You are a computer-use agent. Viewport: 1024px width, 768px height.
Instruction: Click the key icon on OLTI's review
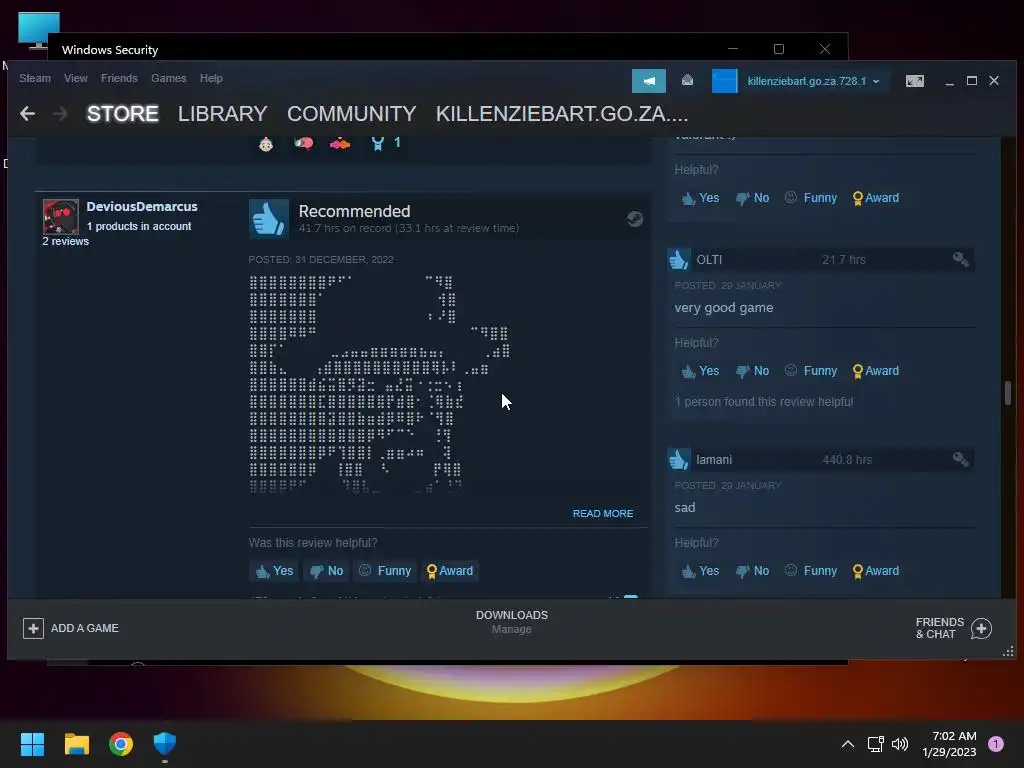(x=961, y=259)
